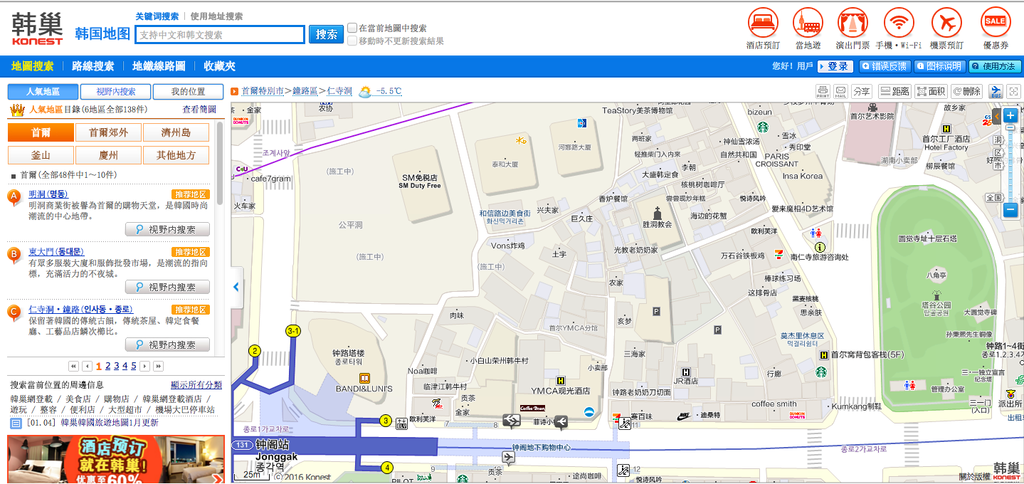Set zoom level to 洞 marker
The image size is (1024, 484).
tap(997, 140)
